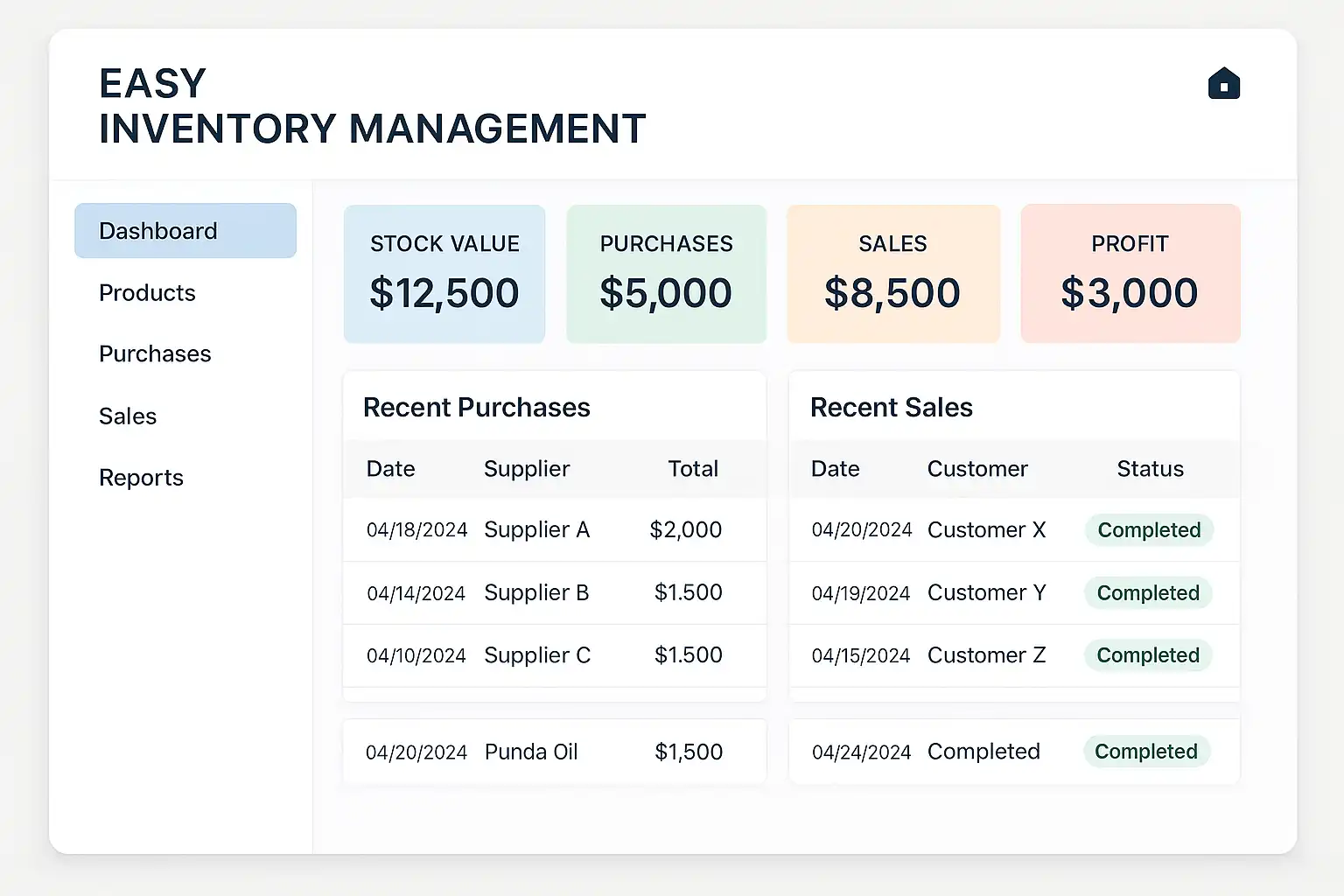Image resolution: width=1344 pixels, height=896 pixels.
Task: Click Completed status badge for Customer X
Action: (1149, 530)
